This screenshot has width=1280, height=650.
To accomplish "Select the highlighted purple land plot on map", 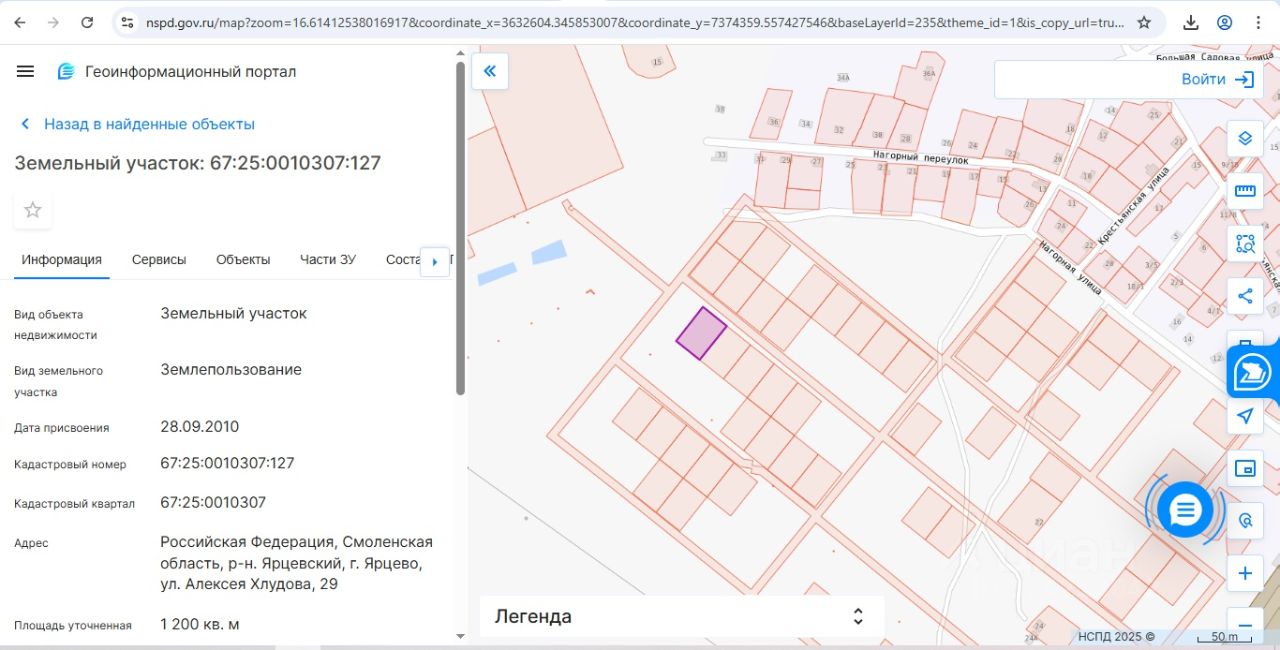I will click(701, 333).
